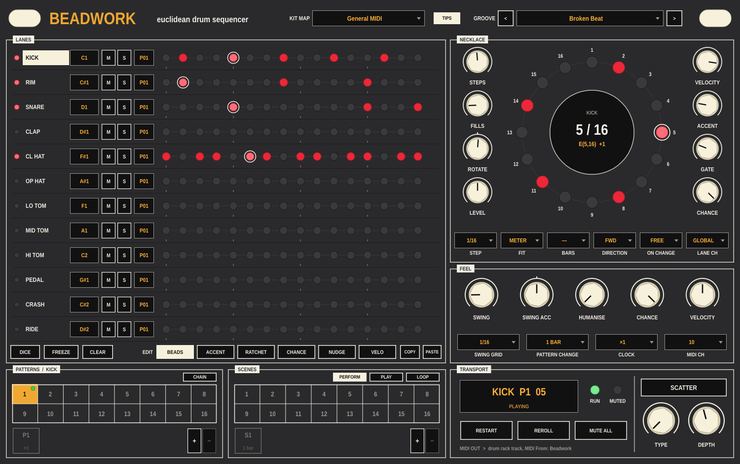The width and height of the screenshot is (740, 464).
Task: Click necklace bead number 11
Action: point(542,182)
